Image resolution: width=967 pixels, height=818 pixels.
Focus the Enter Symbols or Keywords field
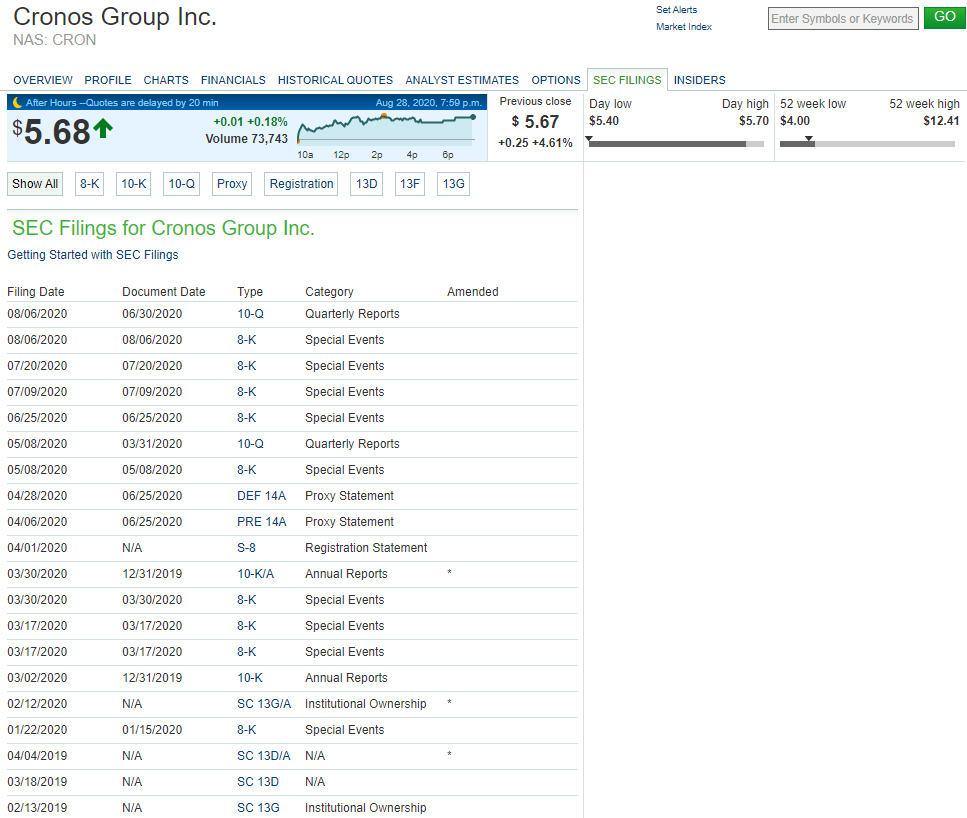pyautogui.click(x=843, y=19)
